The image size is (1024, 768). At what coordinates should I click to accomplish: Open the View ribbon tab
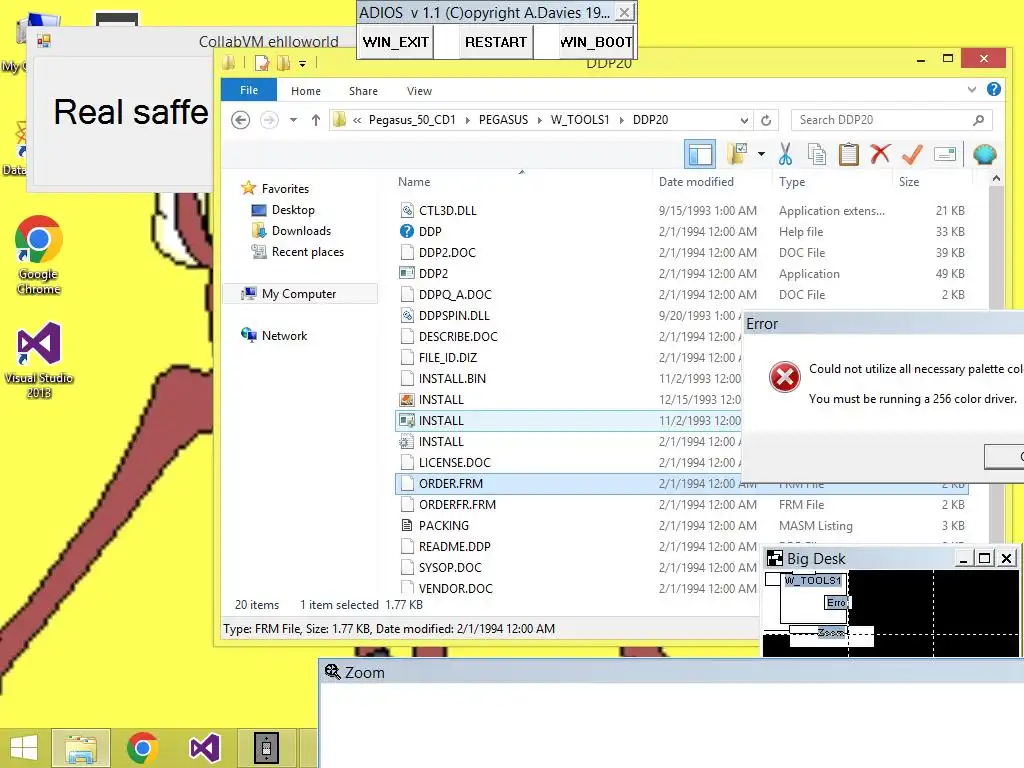419,91
